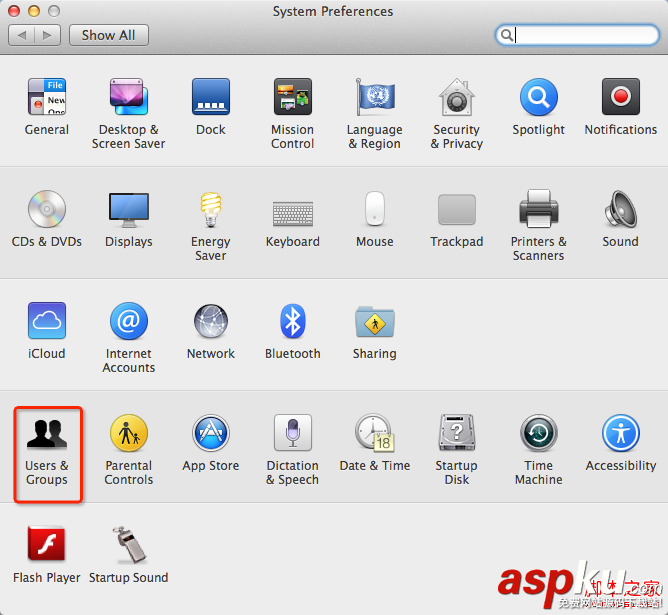Click inside the search field
This screenshot has height=615, width=668.
pyautogui.click(x=577, y=34)
